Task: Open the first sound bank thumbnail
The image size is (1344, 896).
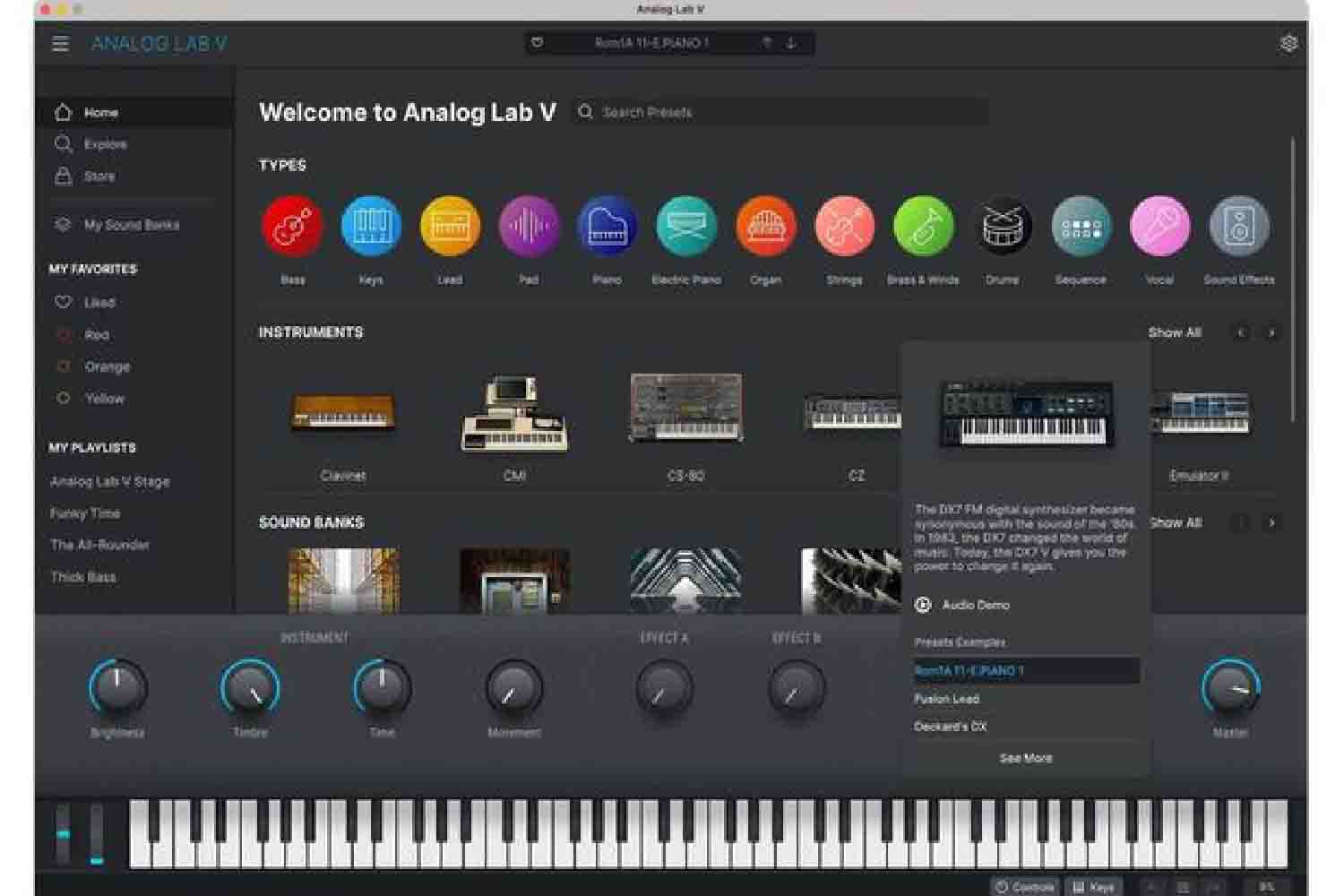Action: click(343, 582)
